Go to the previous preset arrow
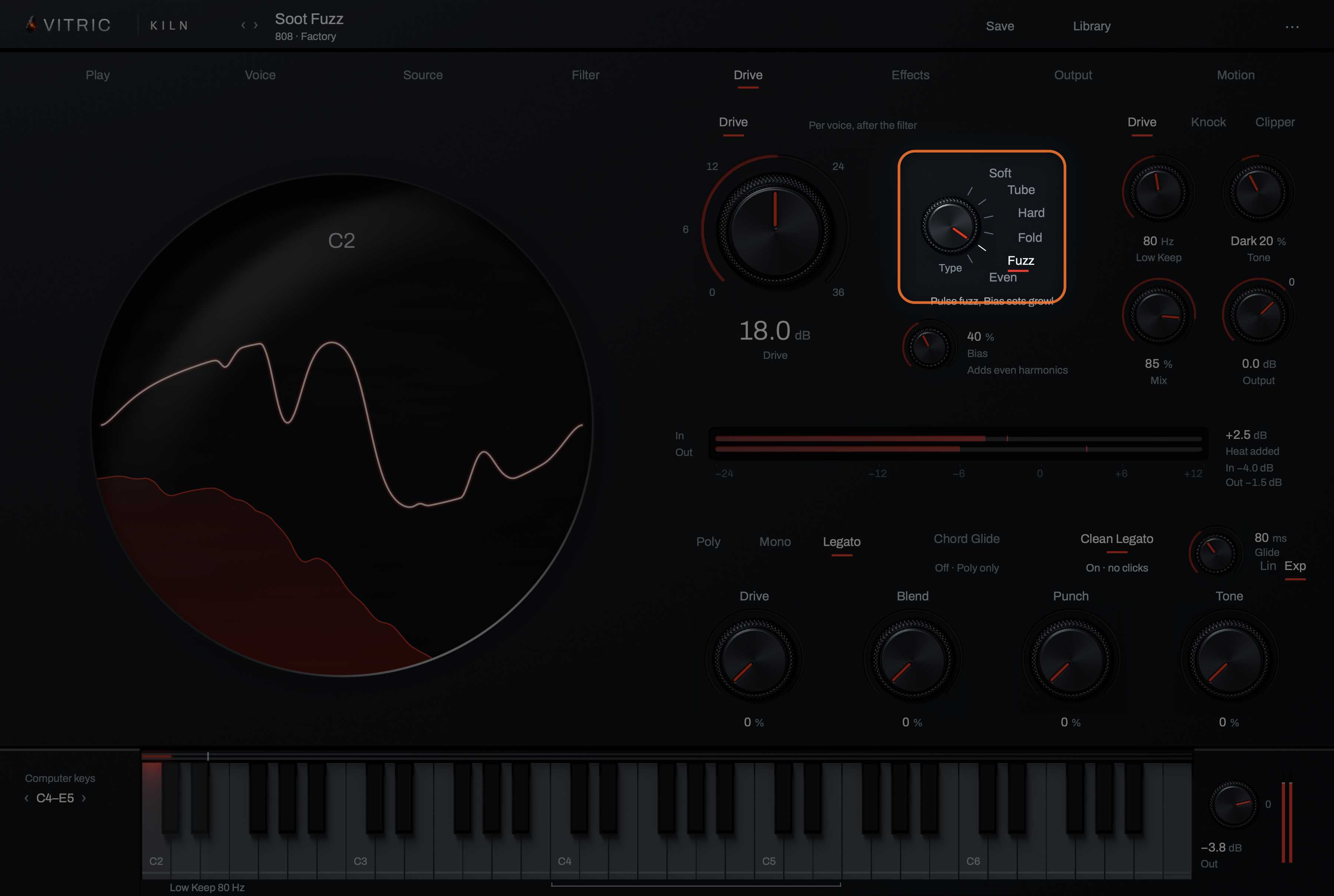 point(243,25)
